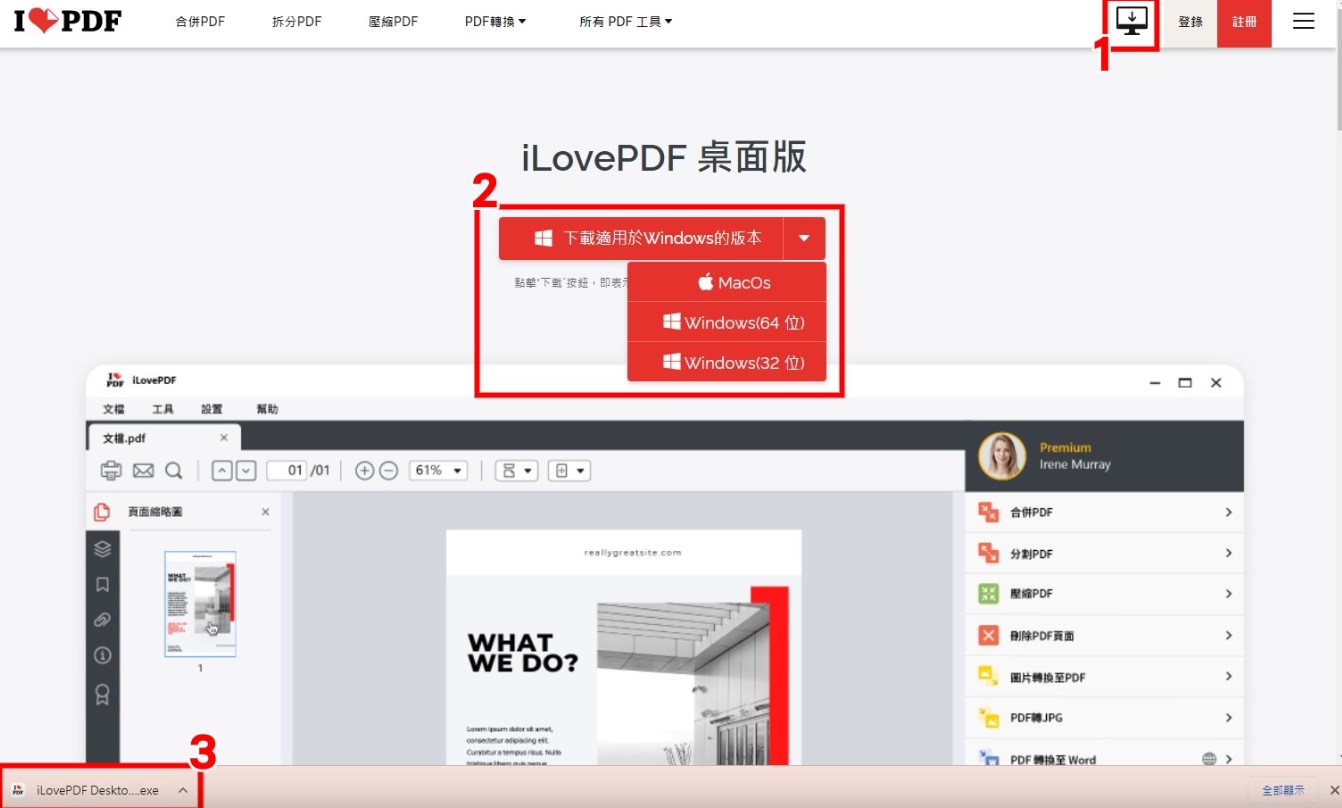Screen dimensions: 1342x808
Task: Toggle the download button dropdown arrow
Action: click(x=804, y=239)
